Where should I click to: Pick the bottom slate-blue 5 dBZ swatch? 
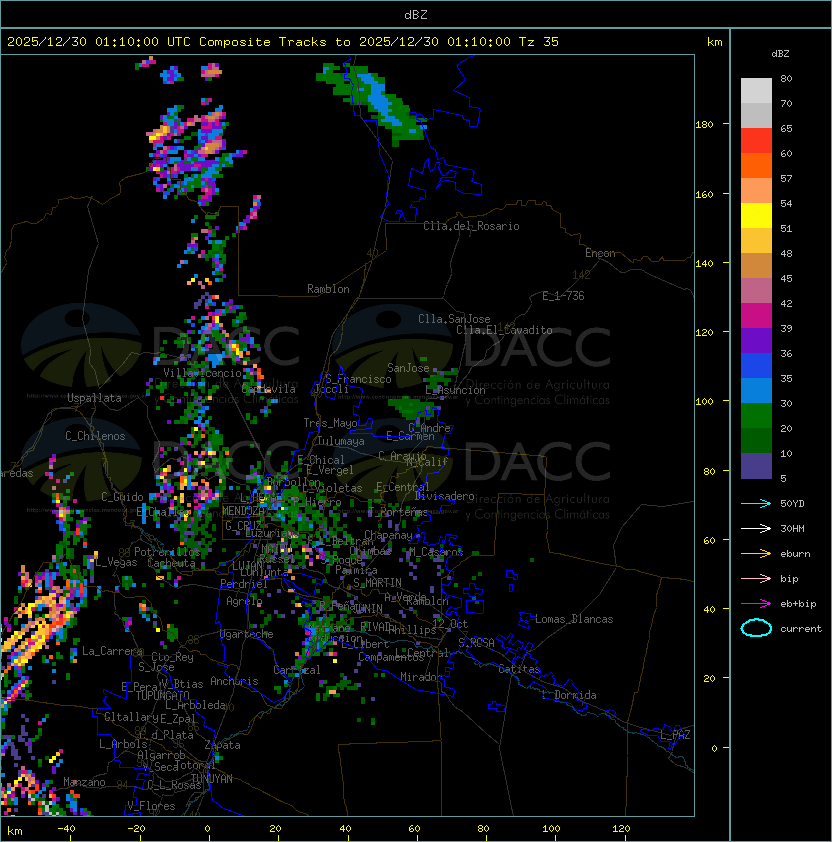coord(756,466)
